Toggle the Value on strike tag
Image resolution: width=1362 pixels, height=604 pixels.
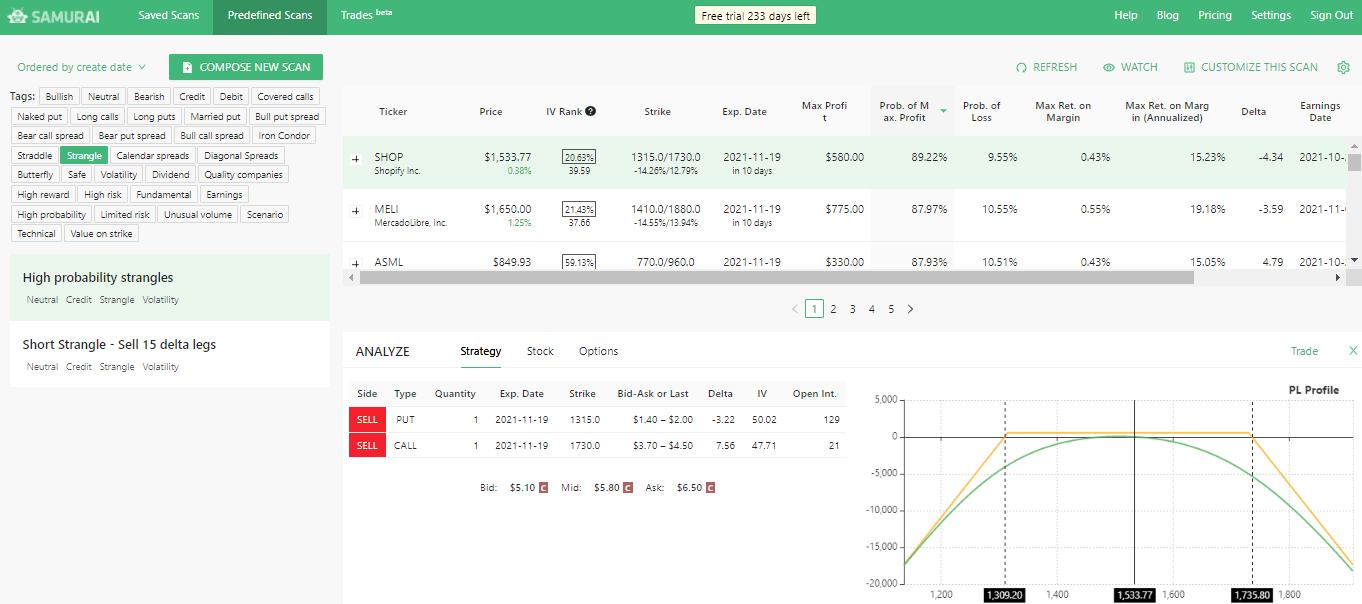[x=102, y=234]
